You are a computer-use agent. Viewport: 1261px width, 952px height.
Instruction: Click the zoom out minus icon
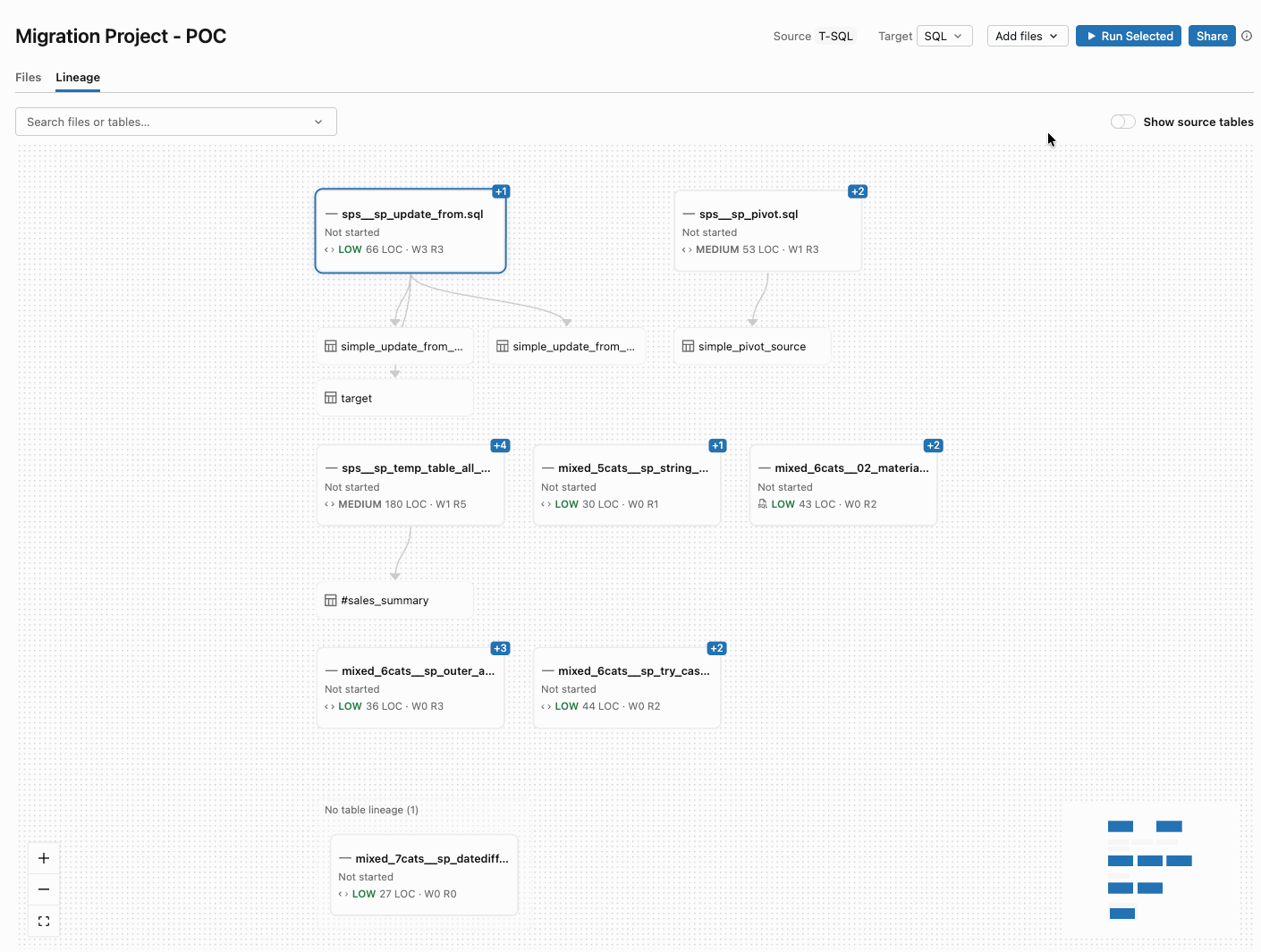pos(44,889)
